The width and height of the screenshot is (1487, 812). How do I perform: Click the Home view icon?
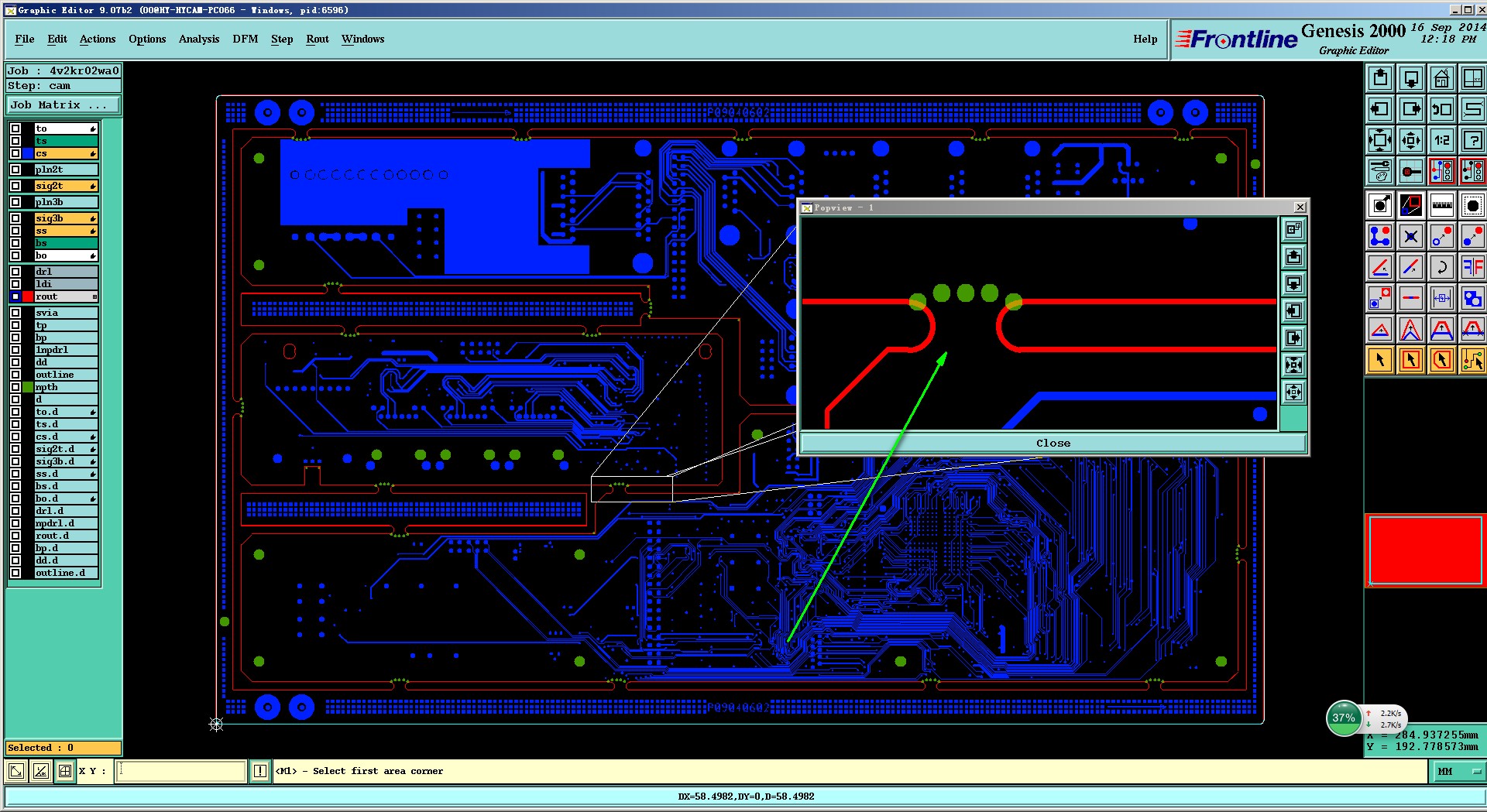tap(1441, 78)
